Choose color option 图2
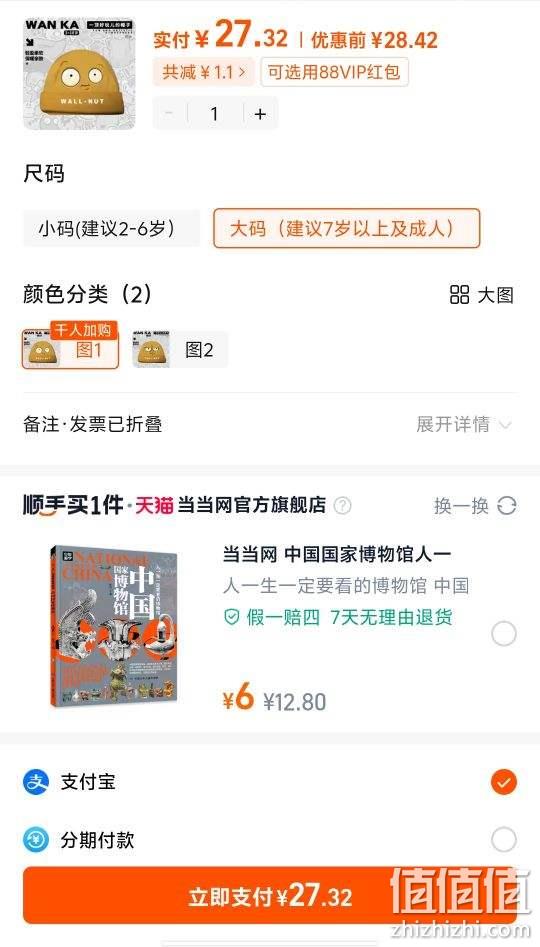 pos(180,349)
